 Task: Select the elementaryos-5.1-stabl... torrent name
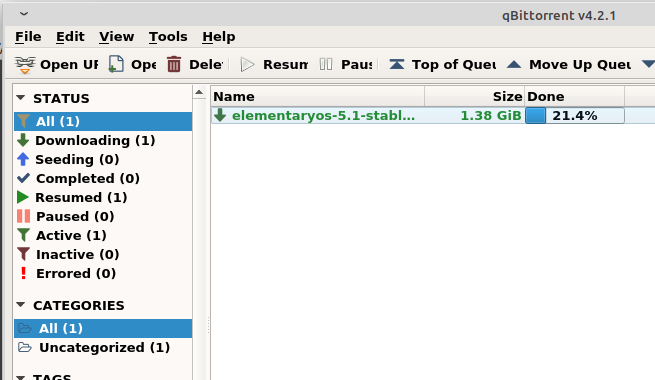(323, 116)
